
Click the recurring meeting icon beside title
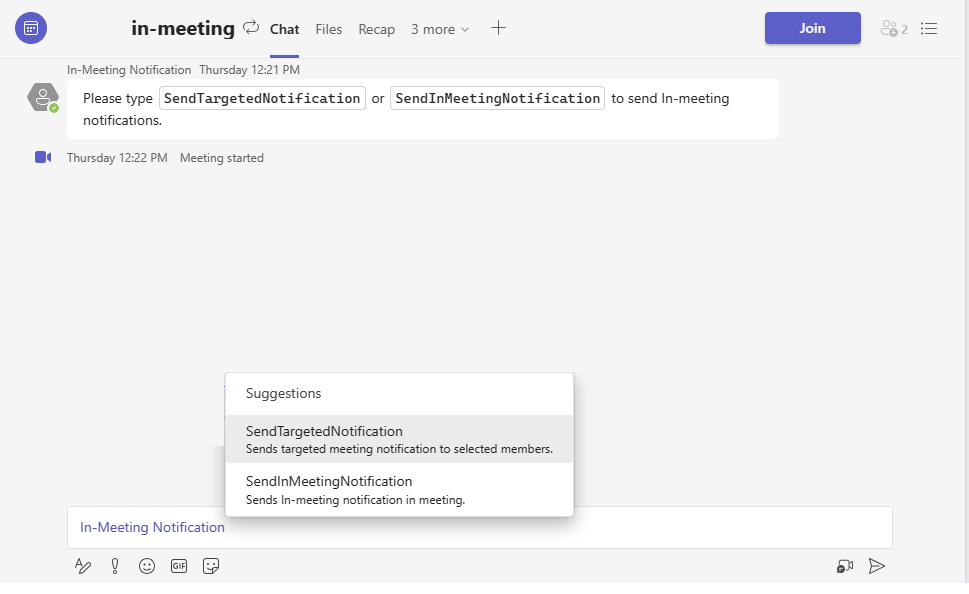coord(251,28)
